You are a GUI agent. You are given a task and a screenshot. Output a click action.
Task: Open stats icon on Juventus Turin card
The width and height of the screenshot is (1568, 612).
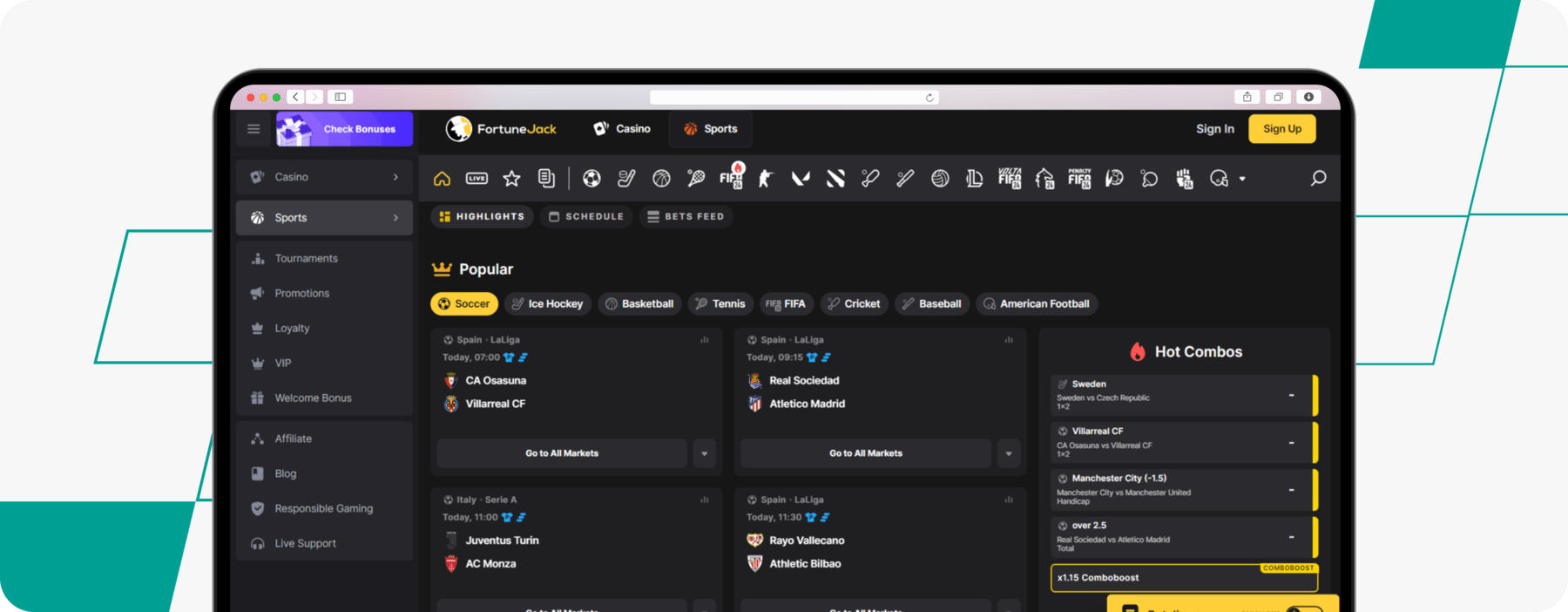(x=705, y=500)
